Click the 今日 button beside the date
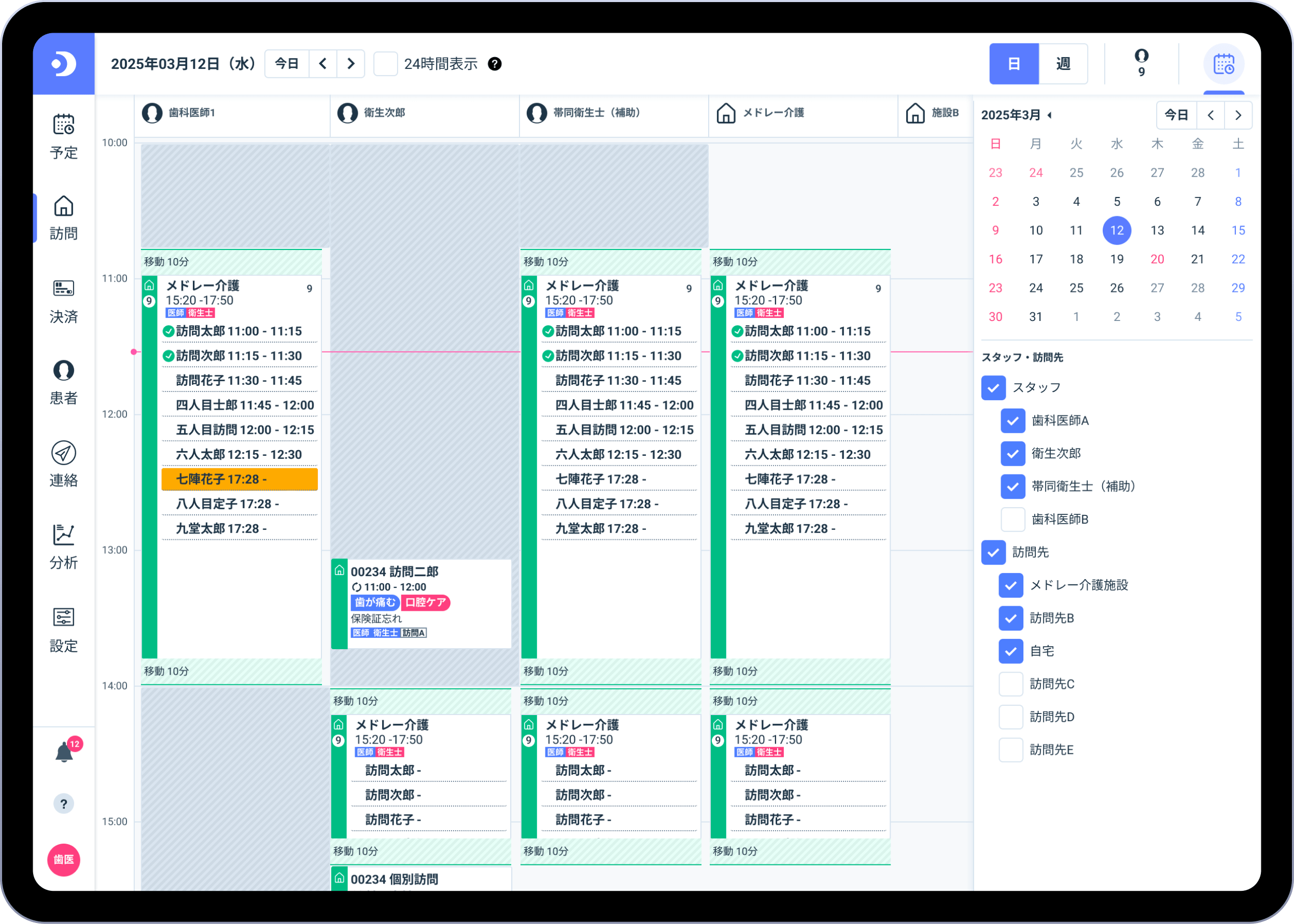 coord(287,64)
